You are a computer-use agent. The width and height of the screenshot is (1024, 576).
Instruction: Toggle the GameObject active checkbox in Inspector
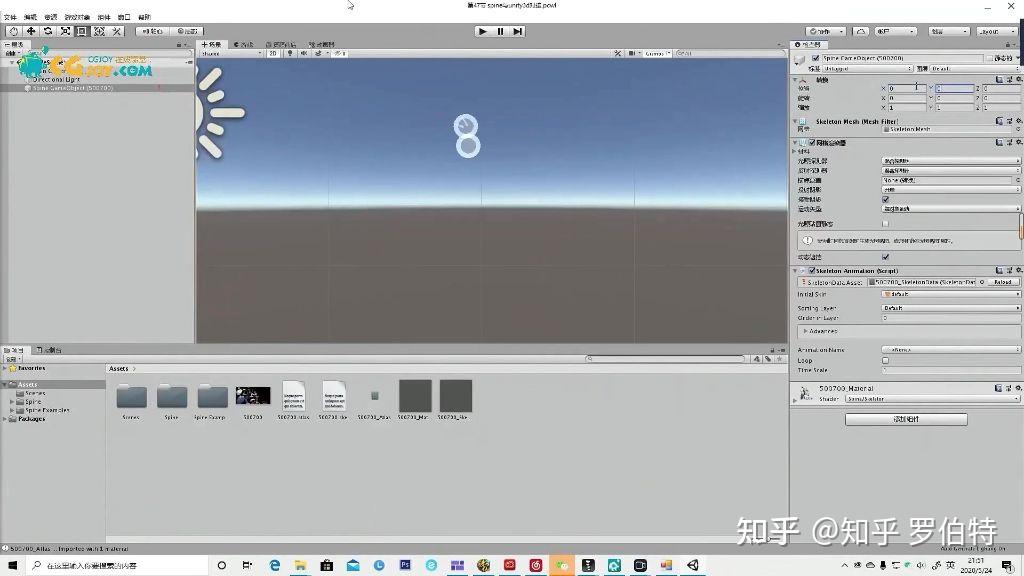pyautogui.click(x=816, y=58)
